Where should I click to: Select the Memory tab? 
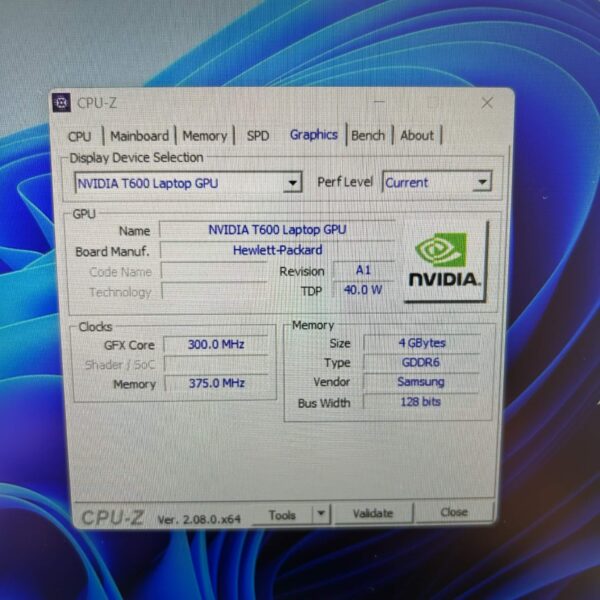205,136
